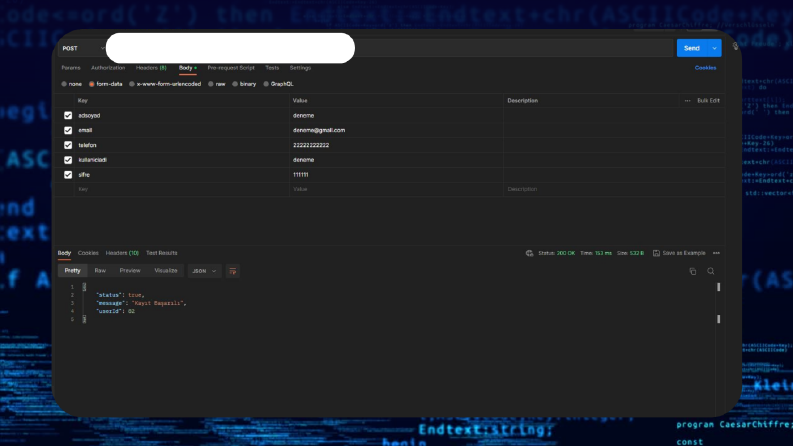This screenshot has width=793, height=446.
Task: Open the Test Results tab
Action: pos(161,253)
